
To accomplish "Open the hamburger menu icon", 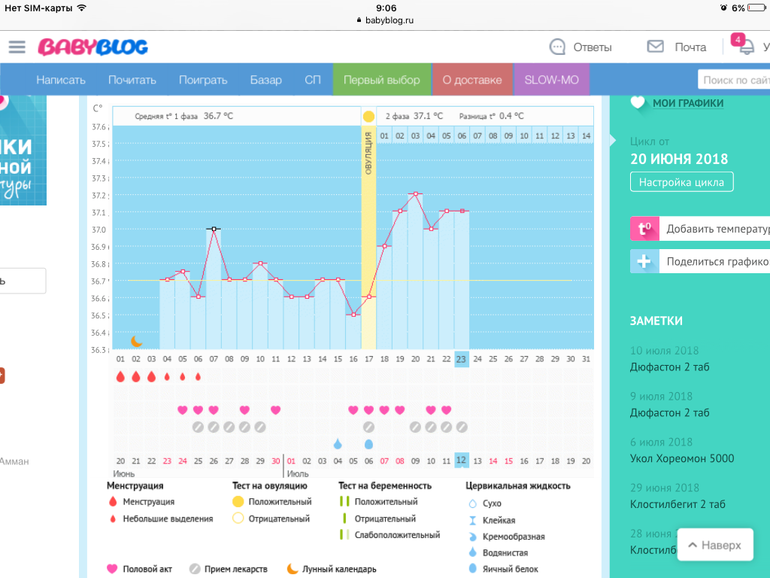I will [17, 47].
